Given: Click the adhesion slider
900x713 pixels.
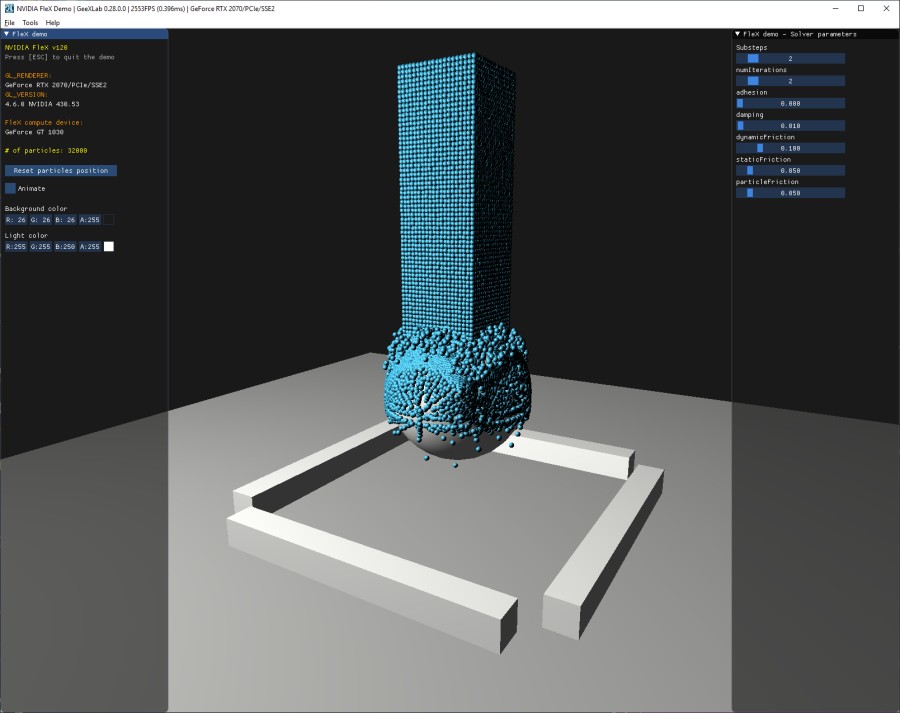Looking at the screenshot, I should pos(790,103).
